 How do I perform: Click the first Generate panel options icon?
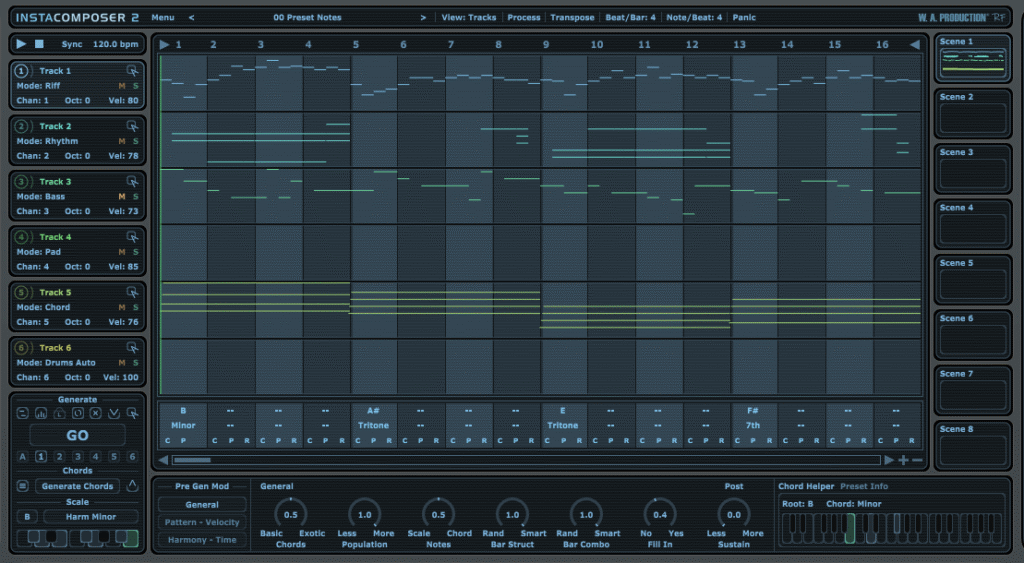click(23, 413)
